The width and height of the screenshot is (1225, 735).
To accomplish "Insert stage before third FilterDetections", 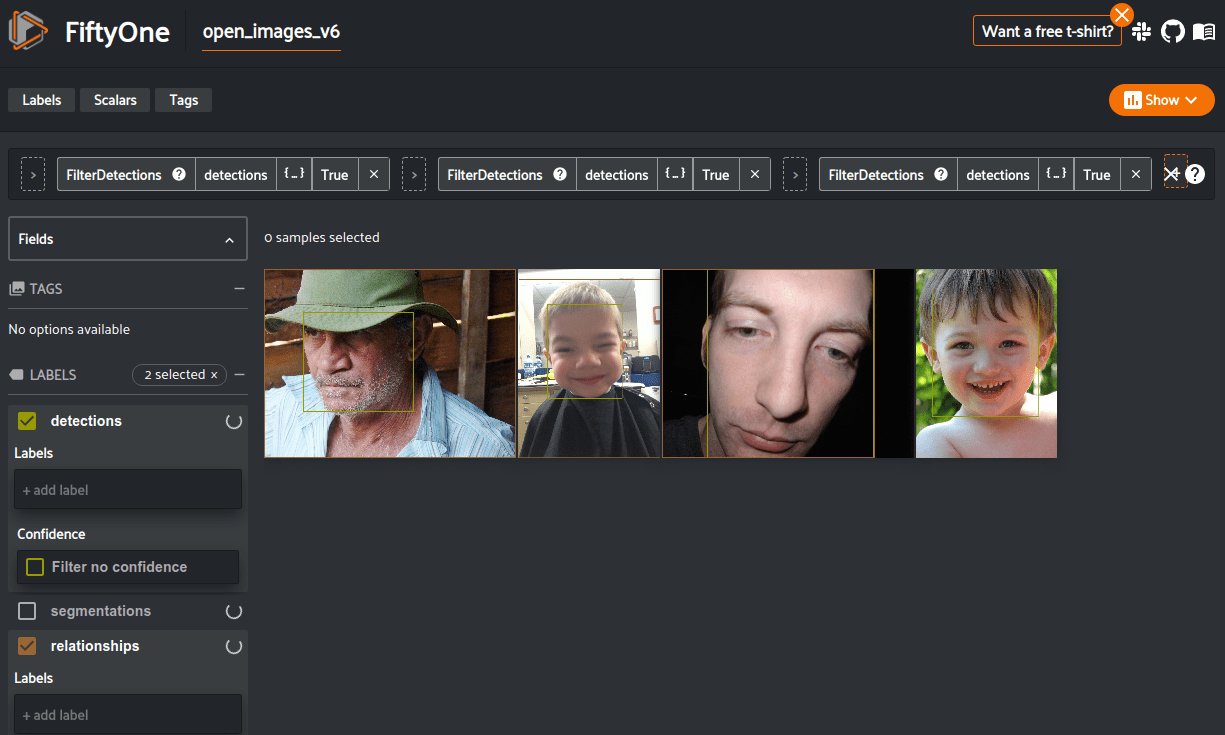I will 795,174.
